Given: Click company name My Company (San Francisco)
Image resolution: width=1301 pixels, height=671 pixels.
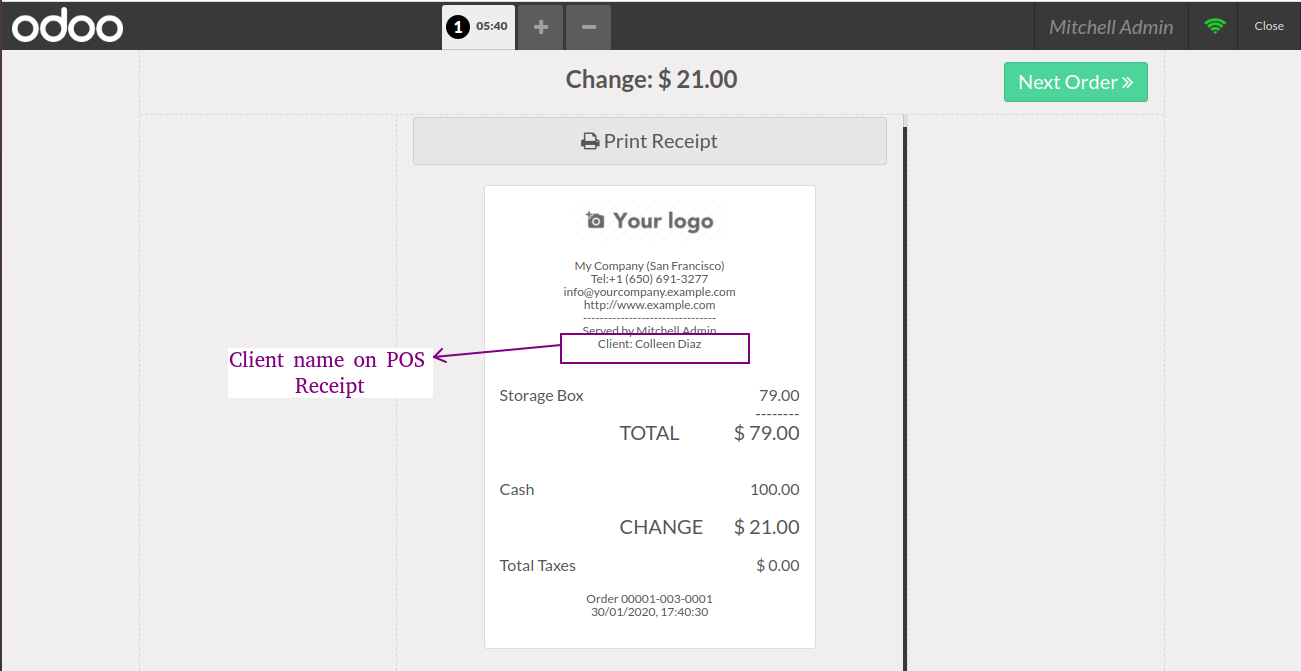Looking at the screenshot, I should click(650, 266).
